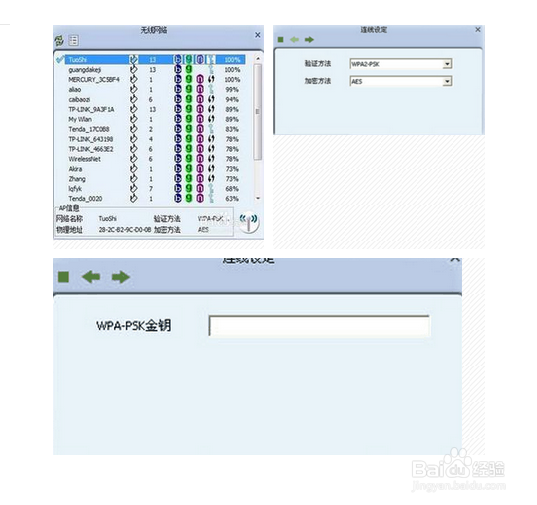Select the TP-LINK_4663E2 network
The image size is (537, 505).
pyautogui.click(x=91, y=149)
